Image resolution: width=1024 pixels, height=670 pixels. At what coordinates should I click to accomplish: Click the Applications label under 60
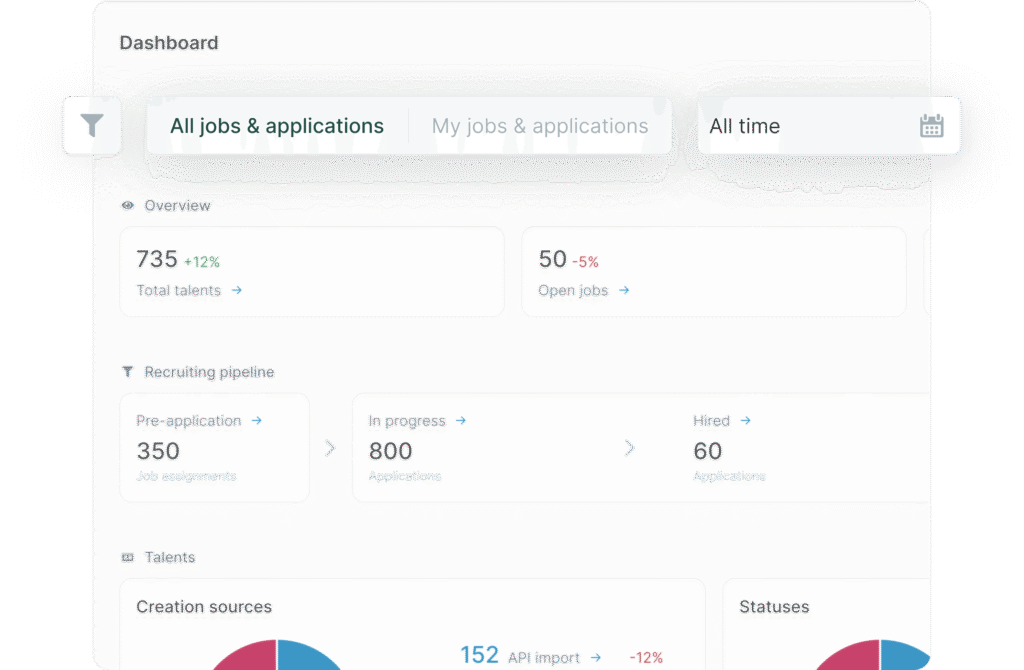(729, 476)
